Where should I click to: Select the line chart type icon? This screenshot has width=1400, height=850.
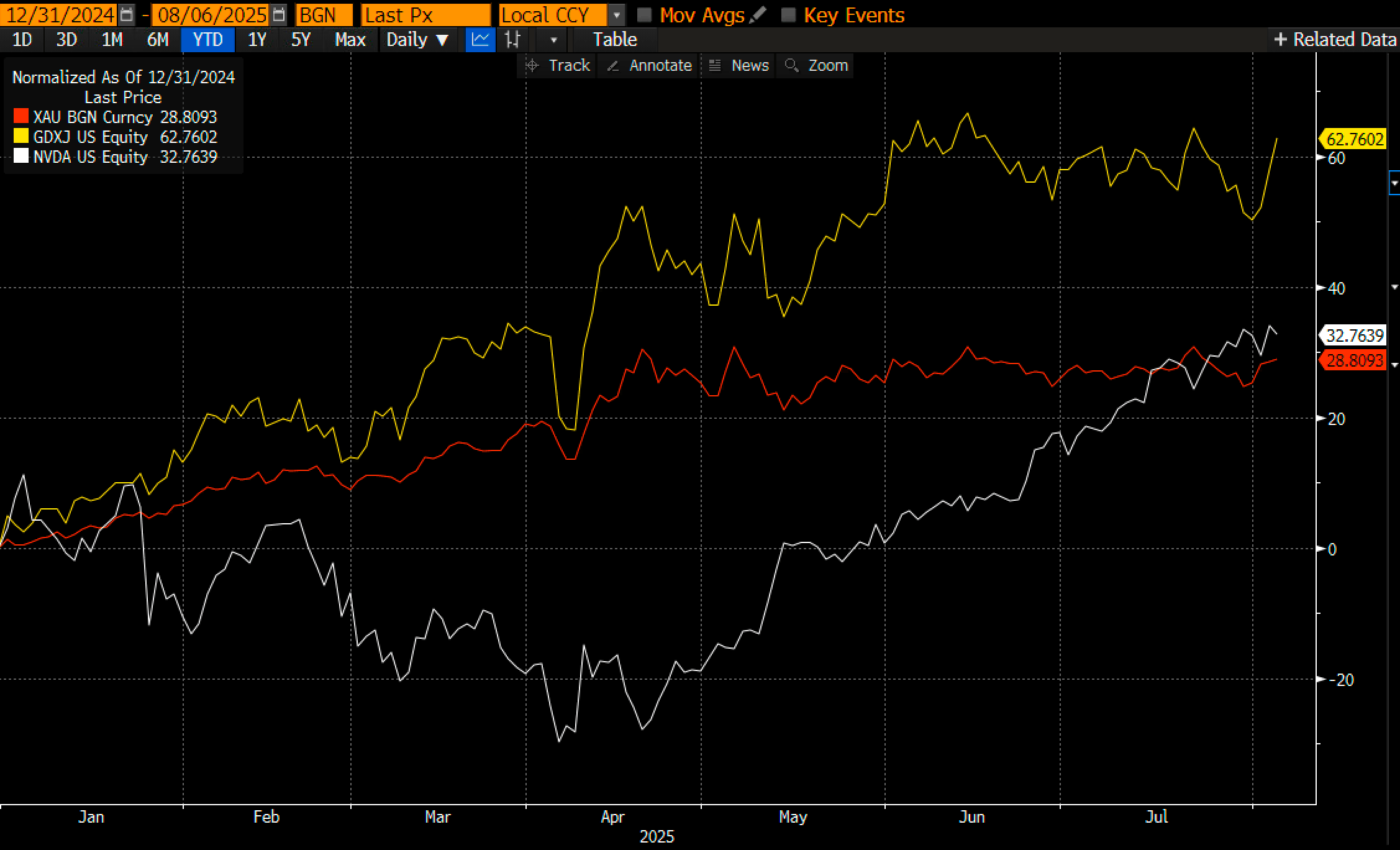[x=480, y=40]
